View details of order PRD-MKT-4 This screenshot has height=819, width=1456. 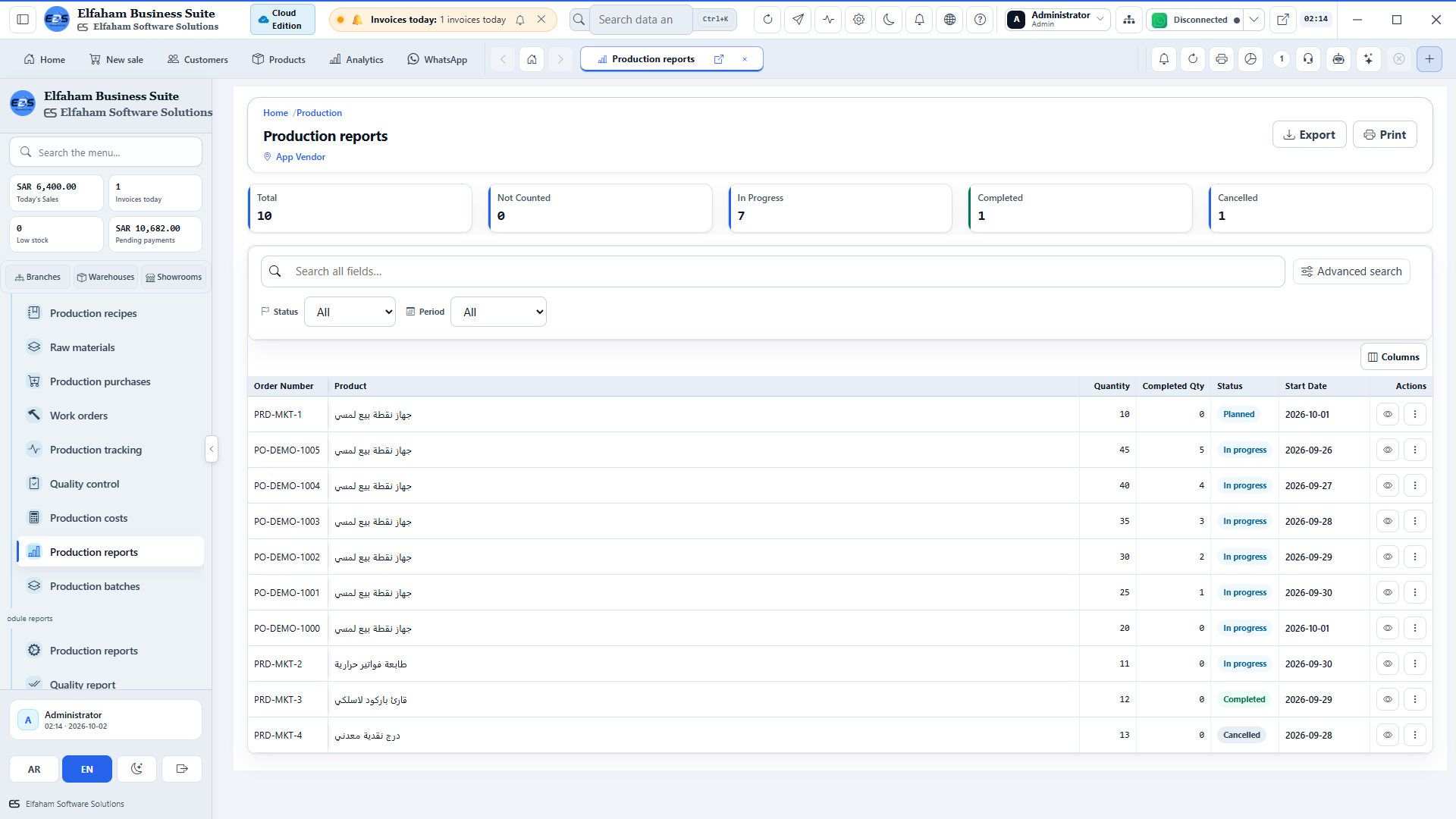pos(1388,735)
